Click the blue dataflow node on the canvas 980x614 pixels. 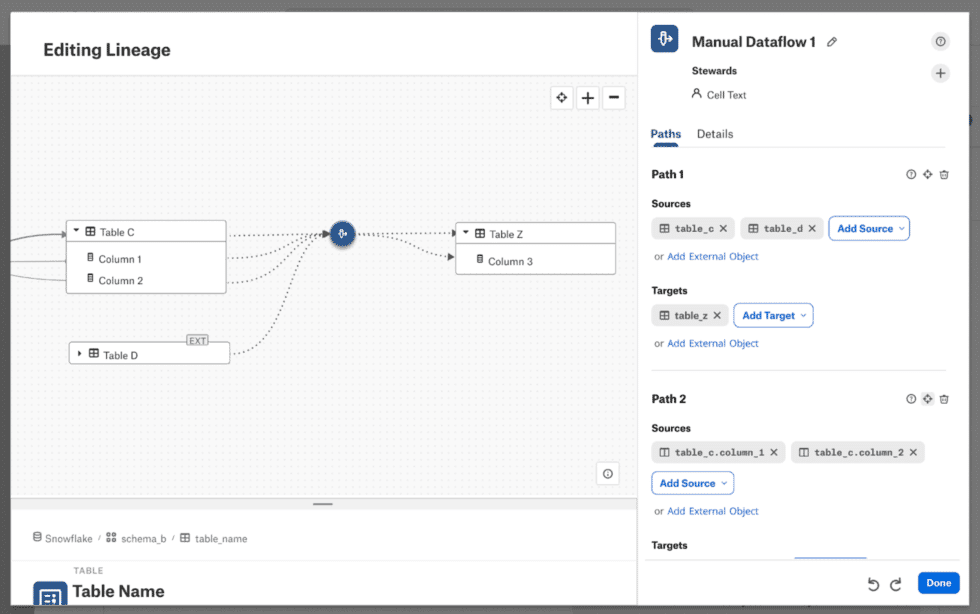pyautogui.click(x=343, y=233)
